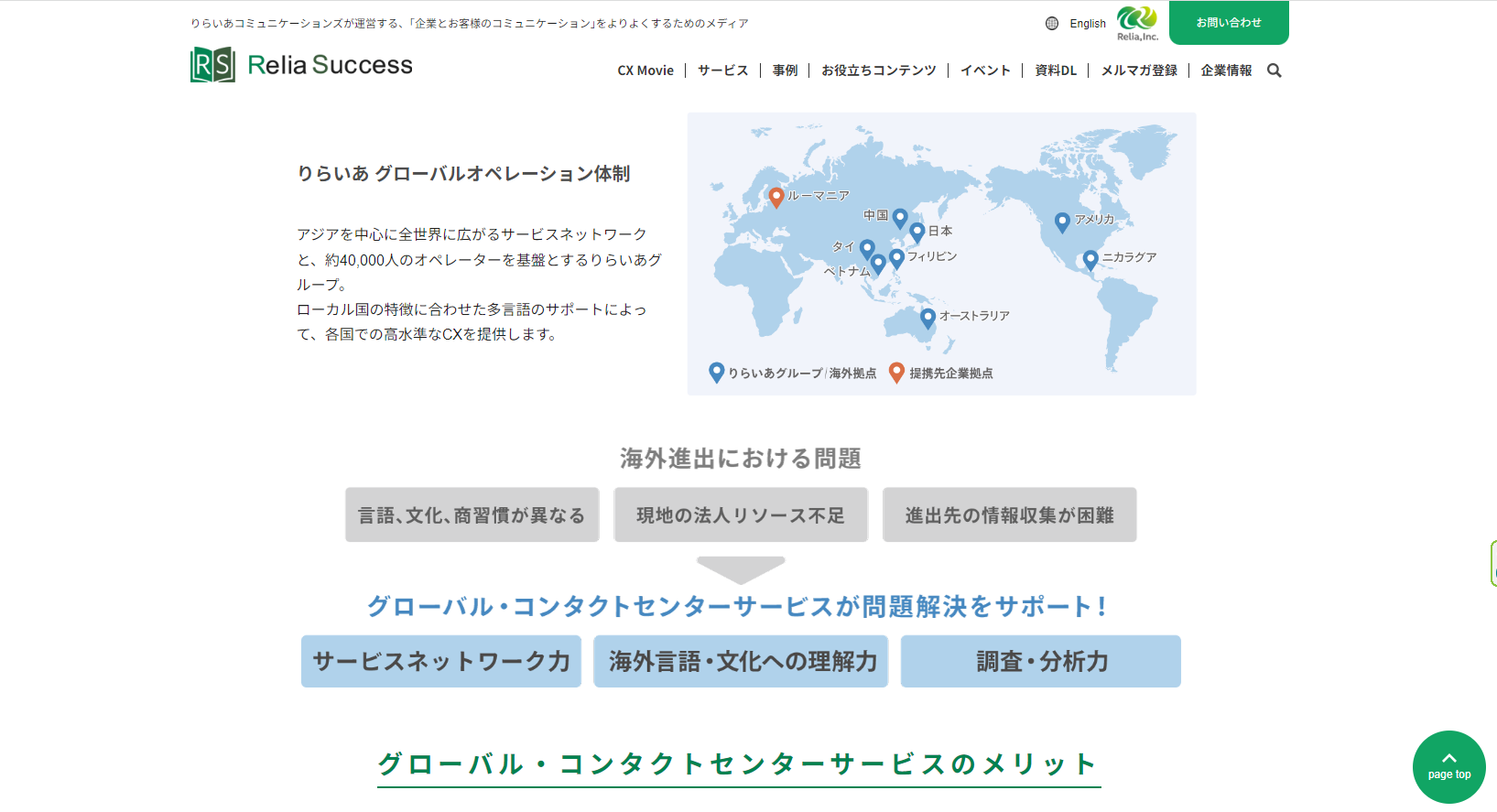Click the アメリカ map label
This screenshot has height=812, width=1497.
(1094, 220)
